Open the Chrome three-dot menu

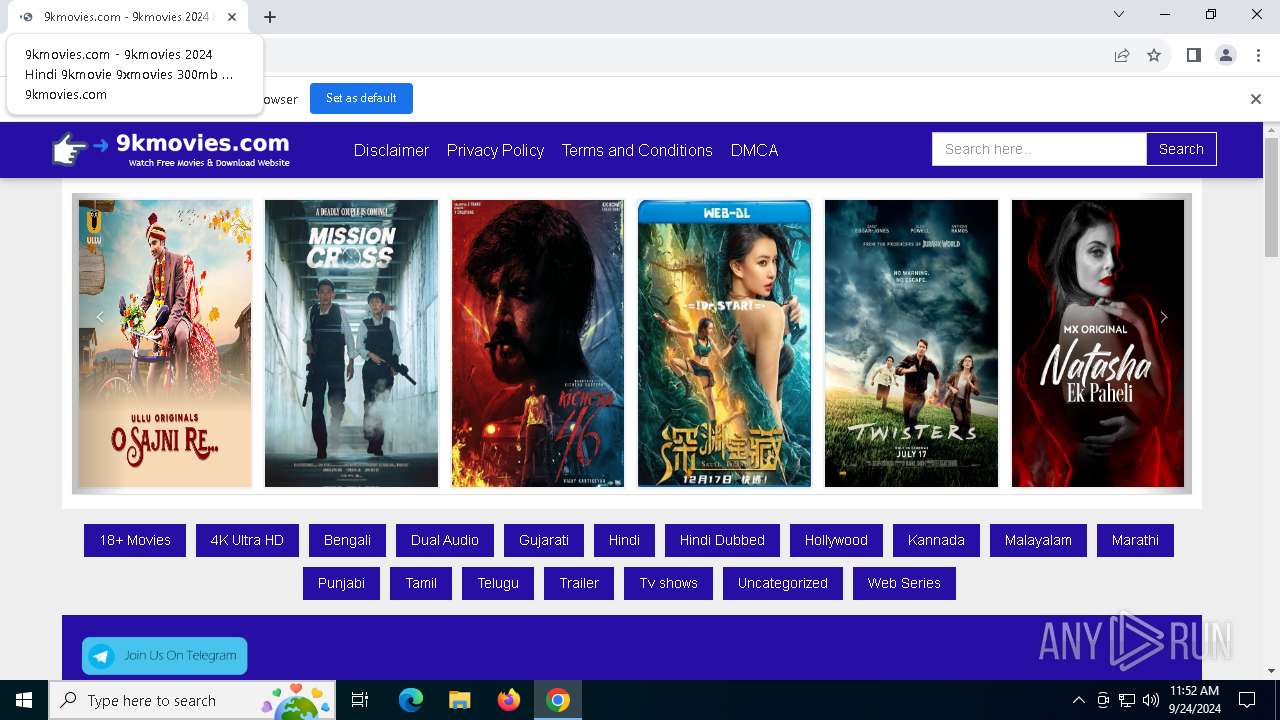(x=1257, y=55)
